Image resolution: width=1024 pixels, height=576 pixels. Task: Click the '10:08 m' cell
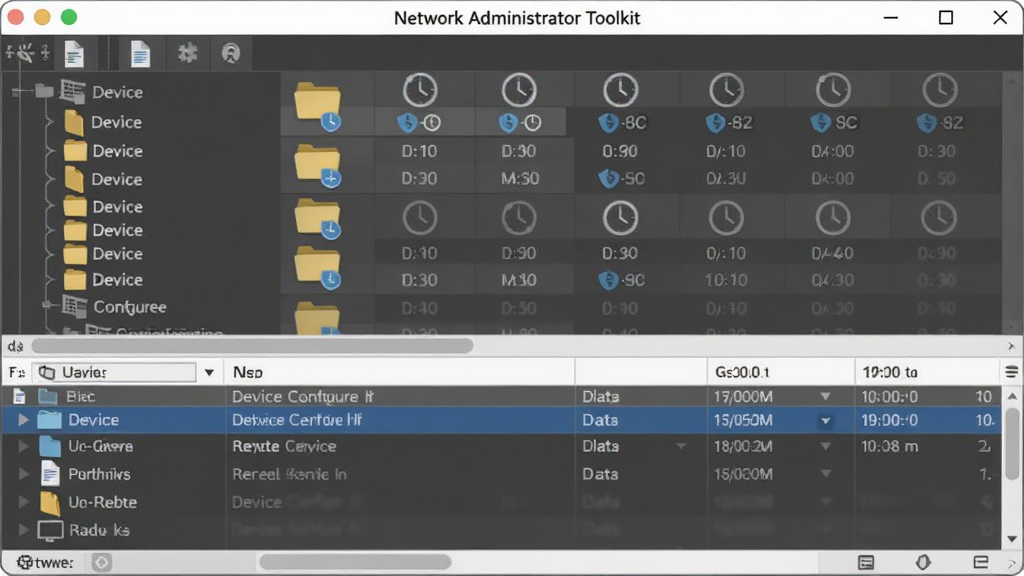889,446
